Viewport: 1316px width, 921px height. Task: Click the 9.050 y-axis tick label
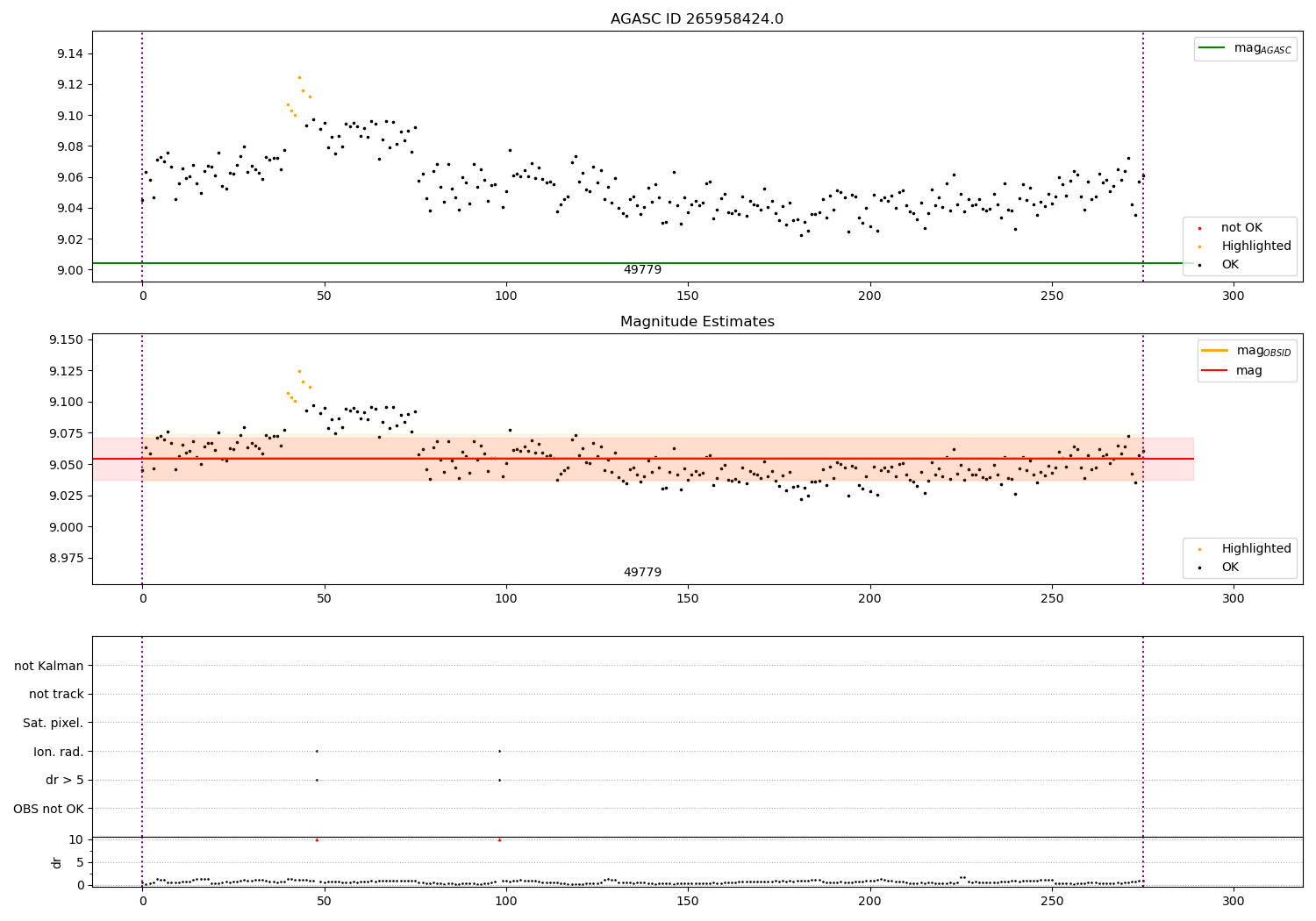[66, 465]
